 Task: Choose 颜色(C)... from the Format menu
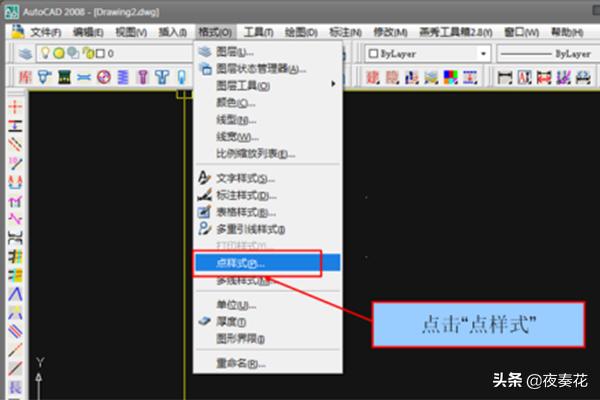[x=268, y=103]
